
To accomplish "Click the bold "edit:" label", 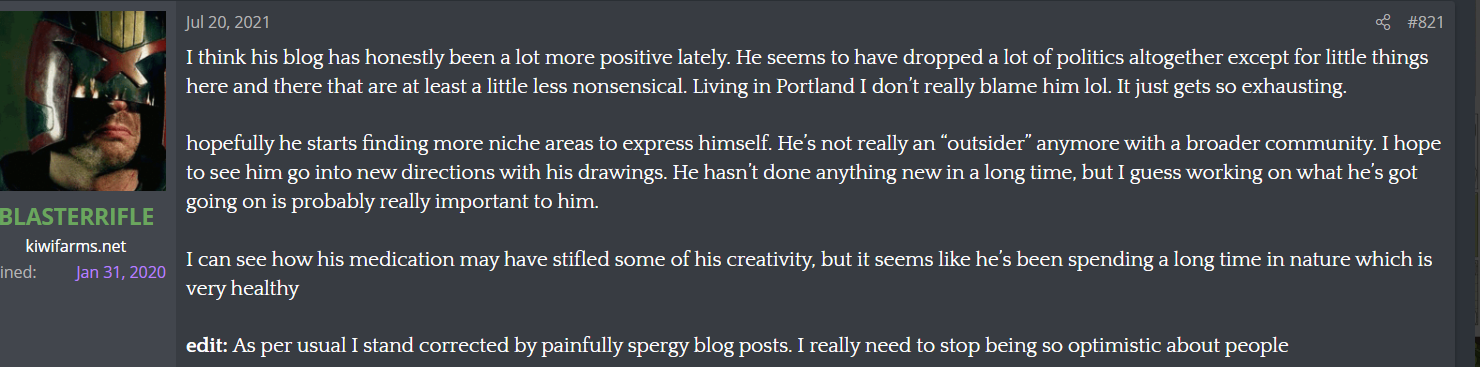I will pyautogui.click(x=207, y=347).
